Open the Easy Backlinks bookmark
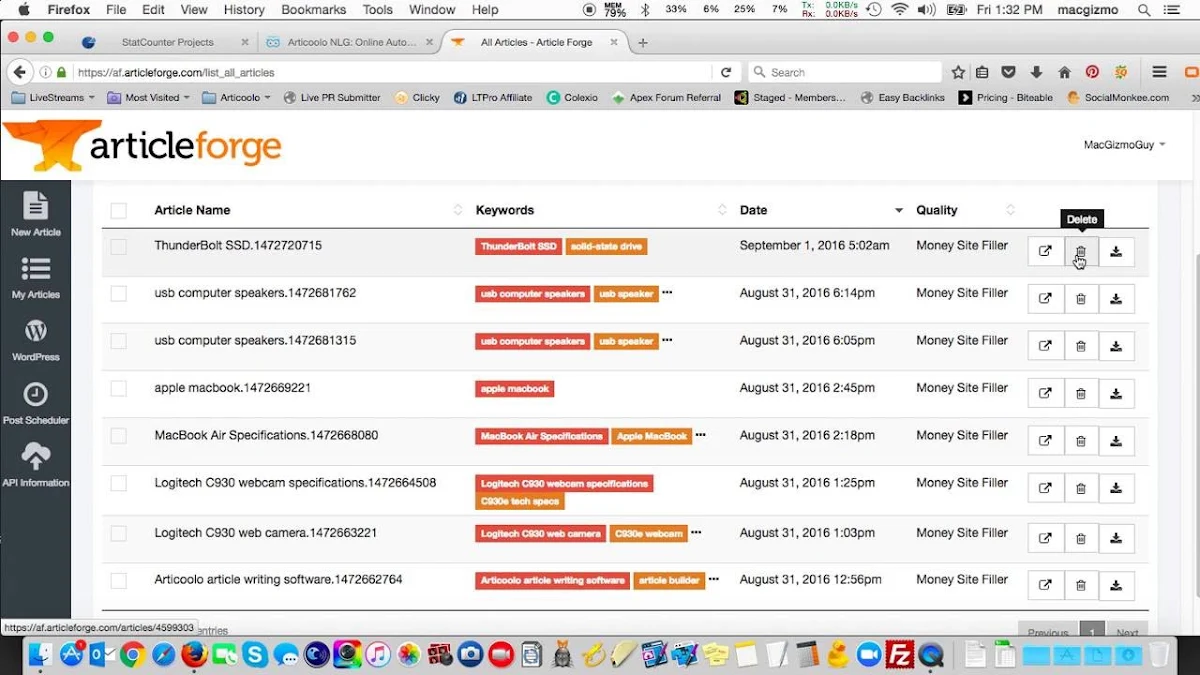1200x675 pixels. tap(901, 98)
